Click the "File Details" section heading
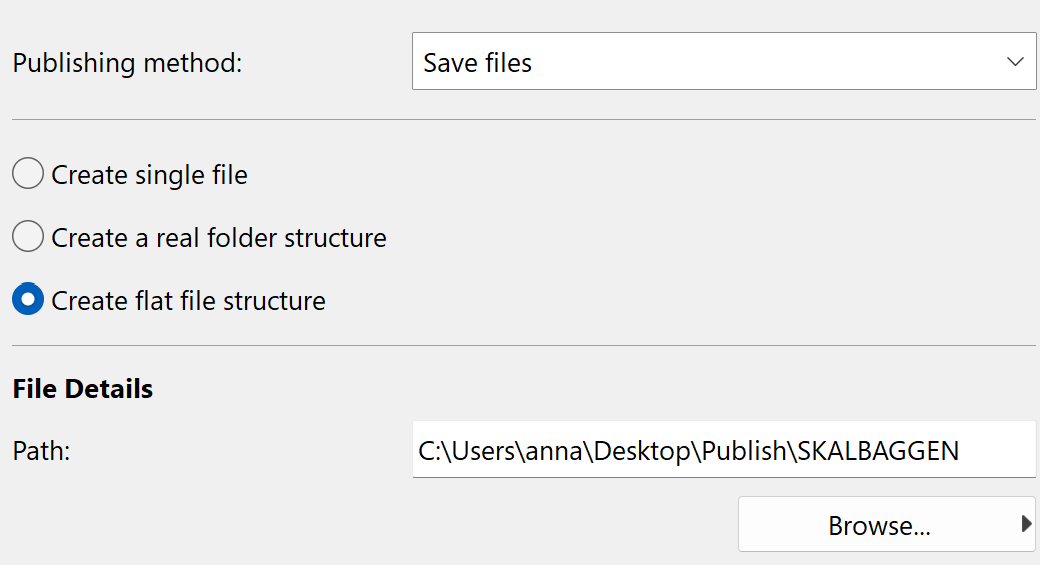Viewport: 1040px width, 565px height. [x=83, y=389]
